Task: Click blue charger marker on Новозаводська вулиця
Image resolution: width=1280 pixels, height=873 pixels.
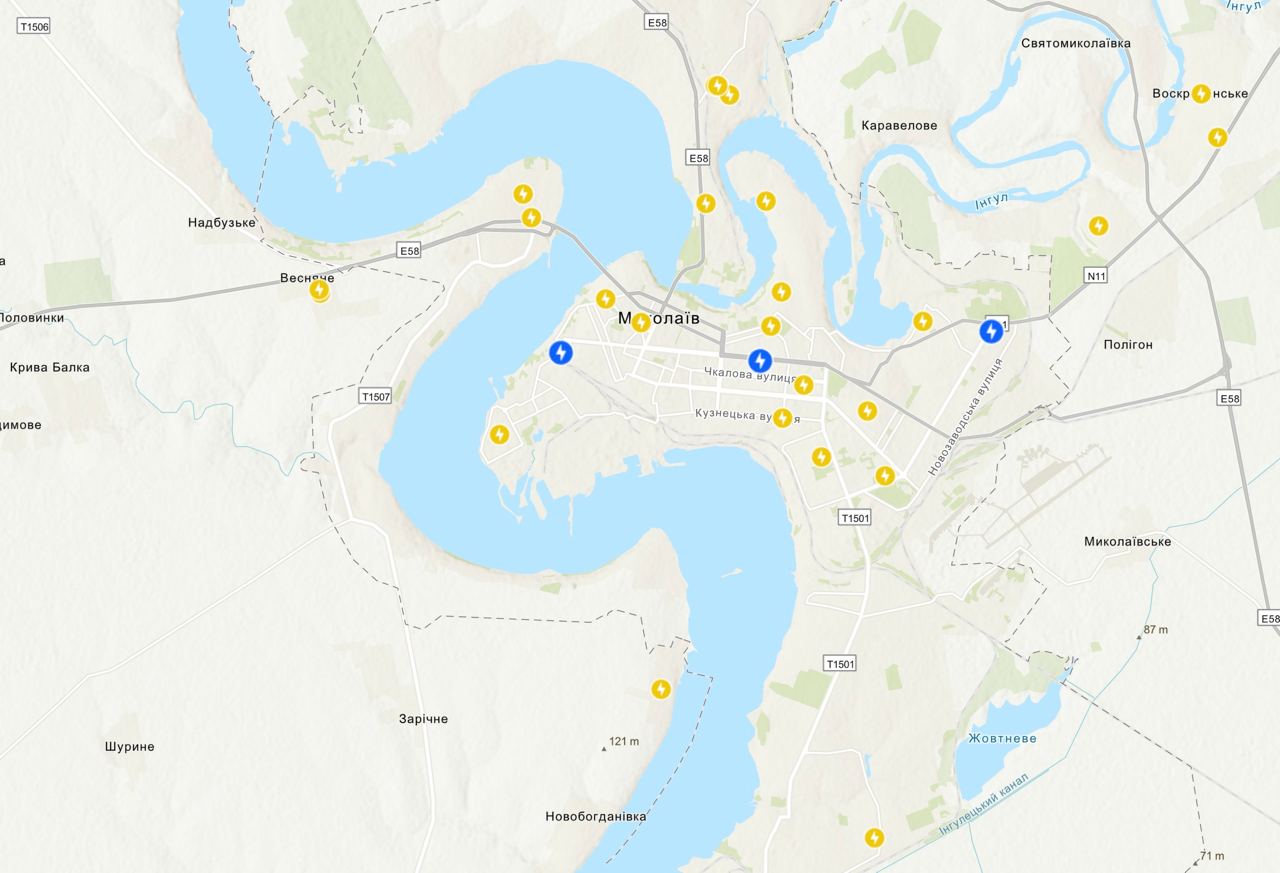Action: (x=990, y=331)
